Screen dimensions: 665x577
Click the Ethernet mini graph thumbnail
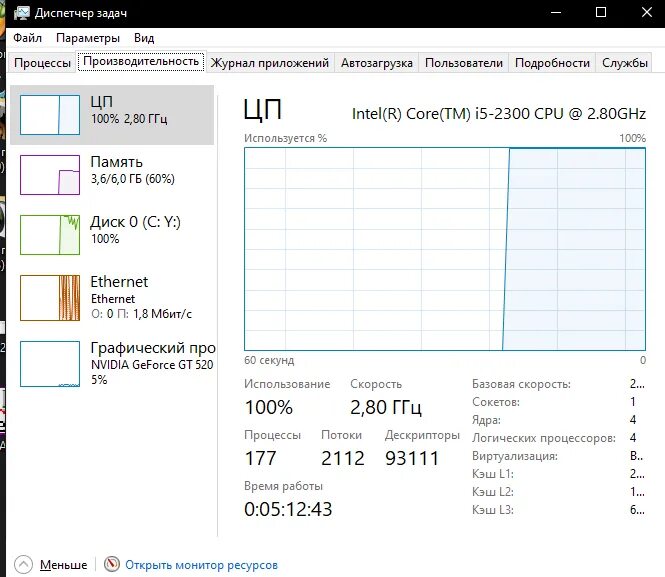pos(50,298)
